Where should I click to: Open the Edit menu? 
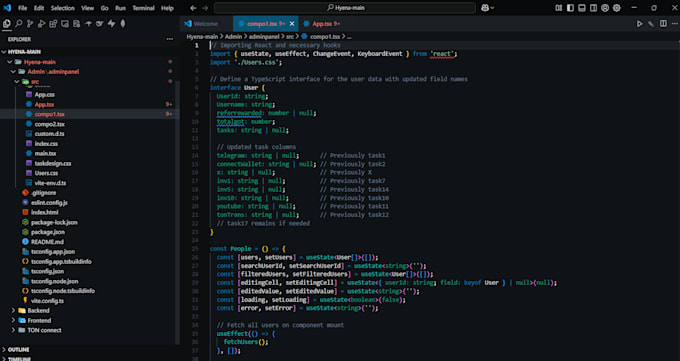tap(39, 8)
